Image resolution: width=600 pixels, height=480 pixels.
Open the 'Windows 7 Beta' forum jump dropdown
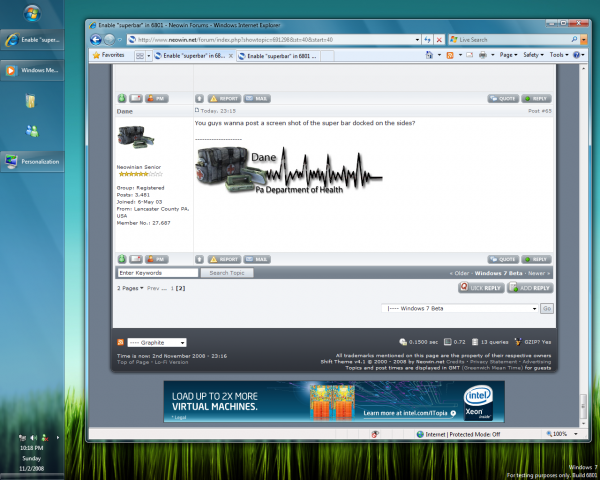coord(460,309)
